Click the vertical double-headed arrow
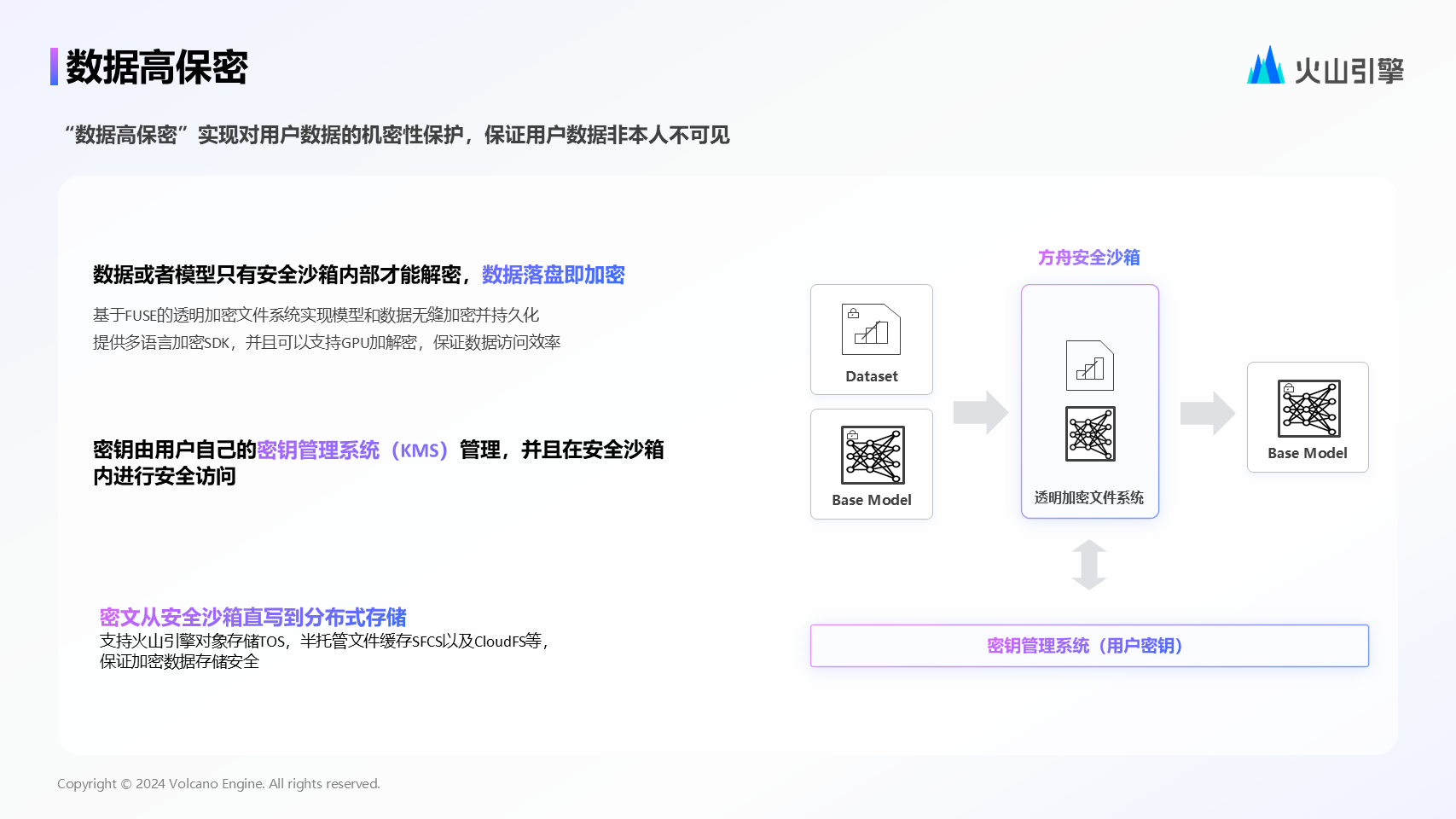Screen dimensions: 1456x819 click(x=1089, y=565)
